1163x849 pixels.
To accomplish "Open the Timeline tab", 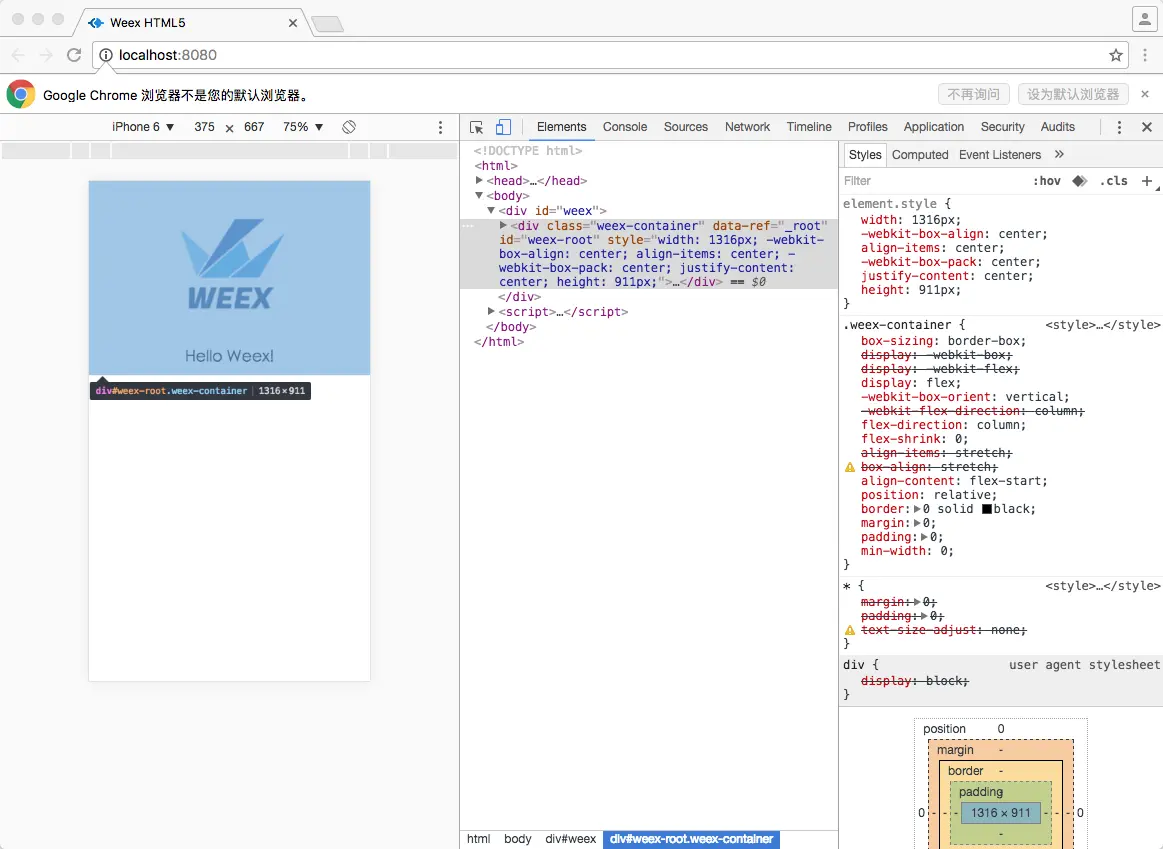I will click(x=808, y=127).
